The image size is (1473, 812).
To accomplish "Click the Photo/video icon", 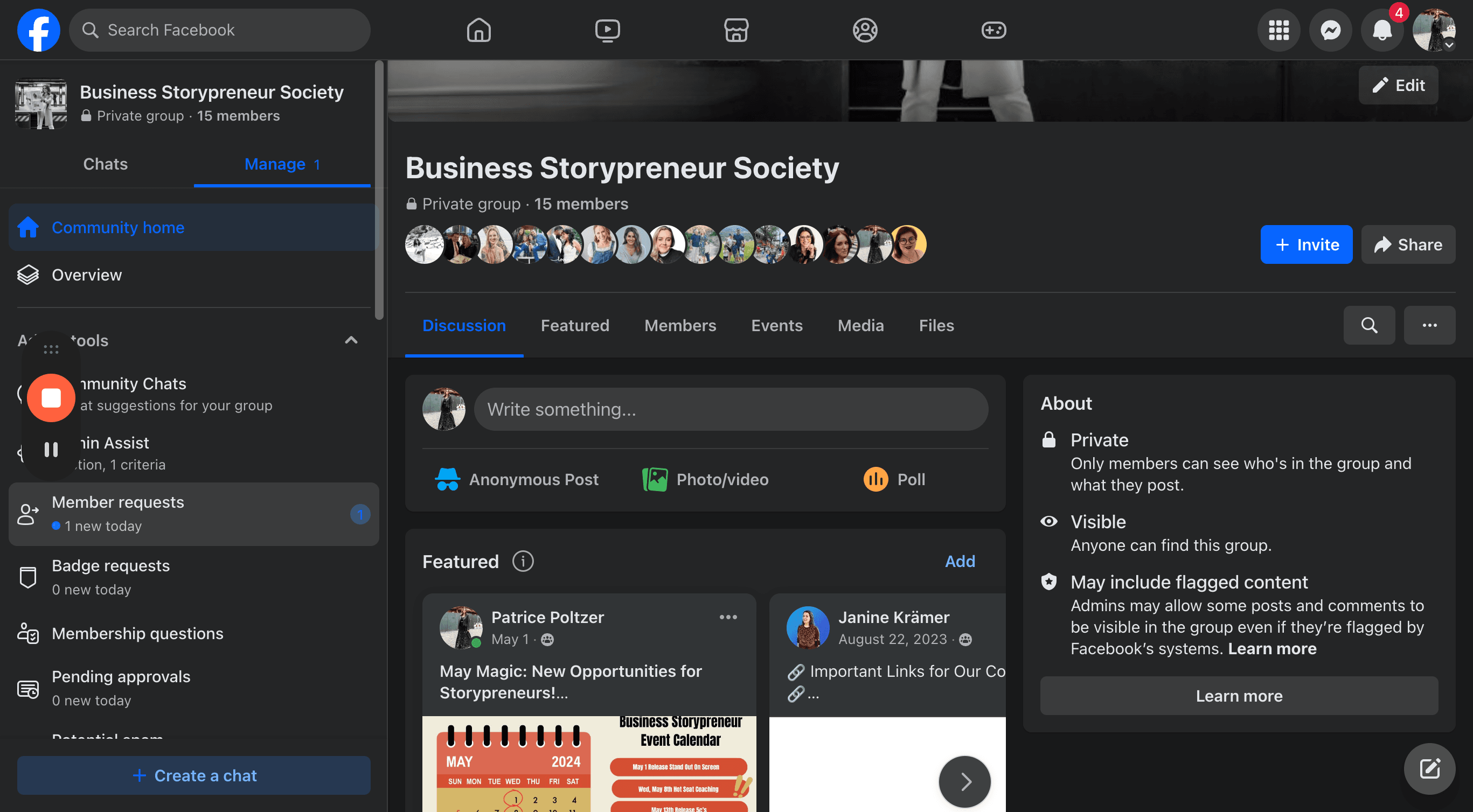I will pos(655,479).
